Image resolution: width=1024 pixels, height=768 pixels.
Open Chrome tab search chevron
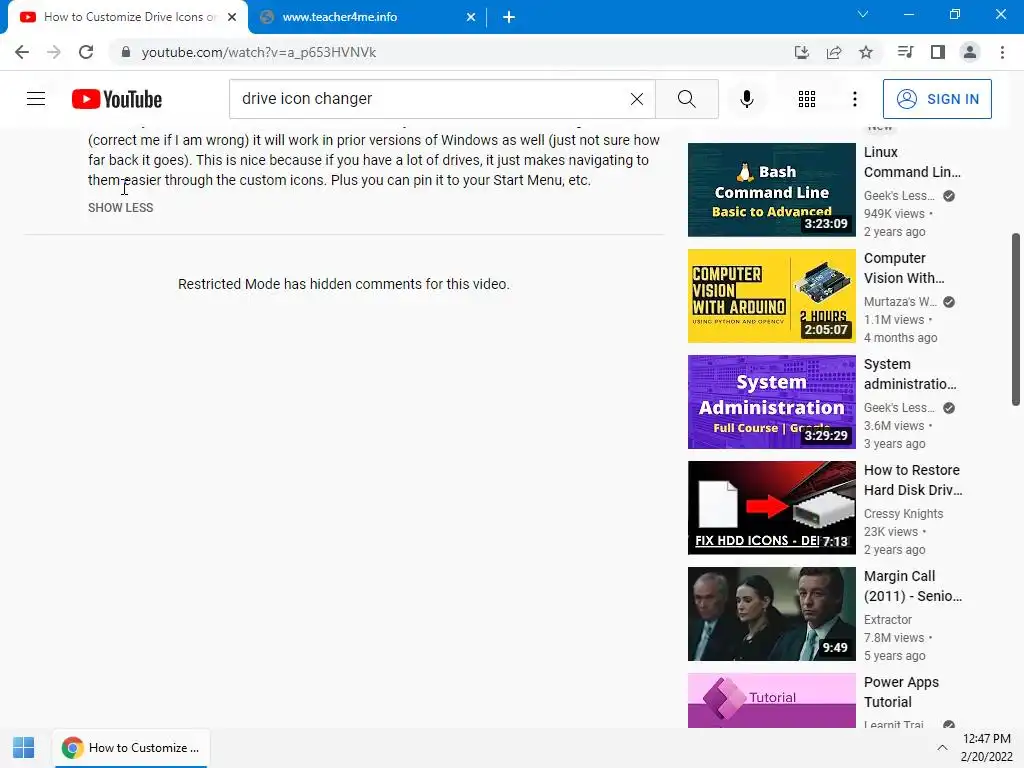(x=863, y=14)
